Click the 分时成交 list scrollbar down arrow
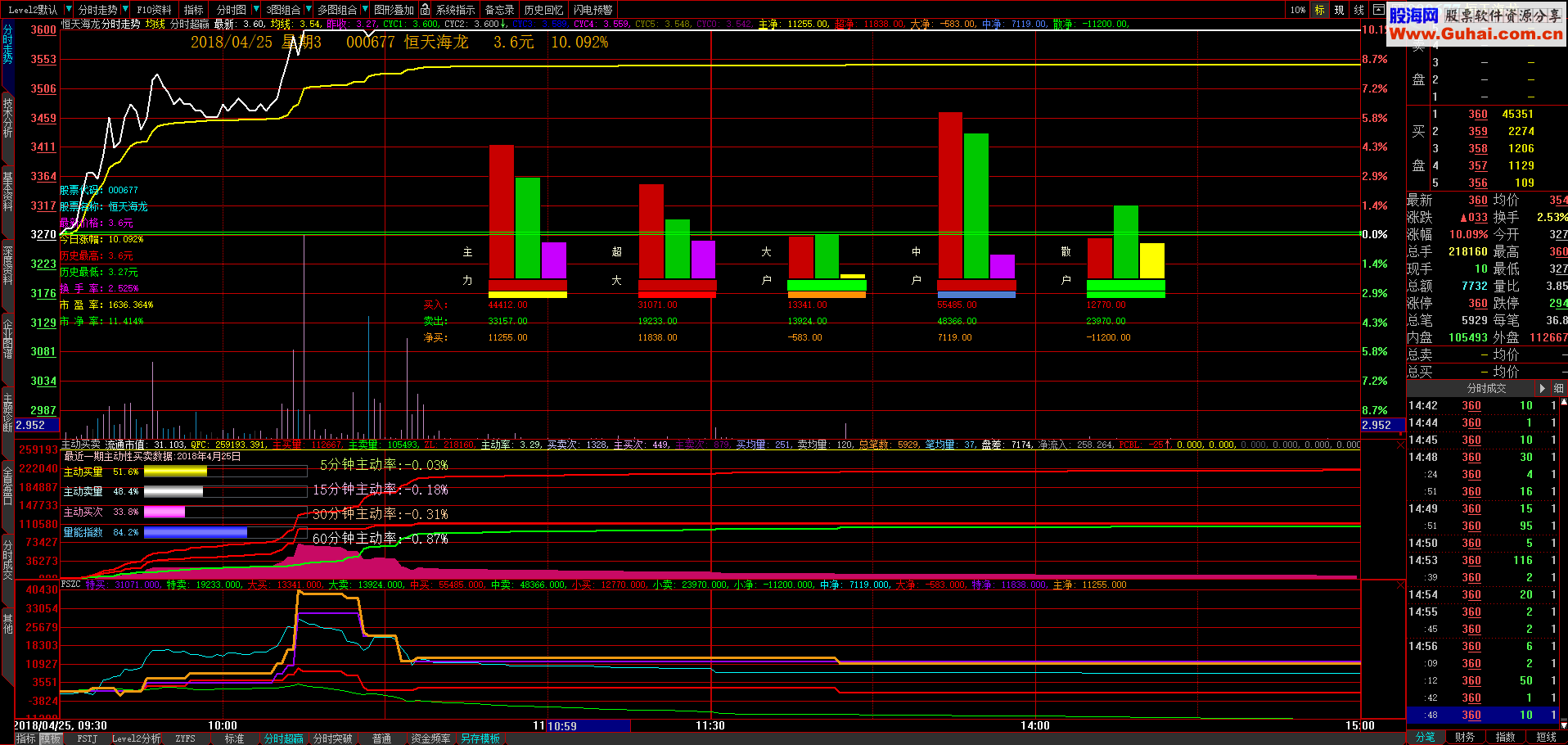This screenshot has width=1568, height=745. (1564, 725)
